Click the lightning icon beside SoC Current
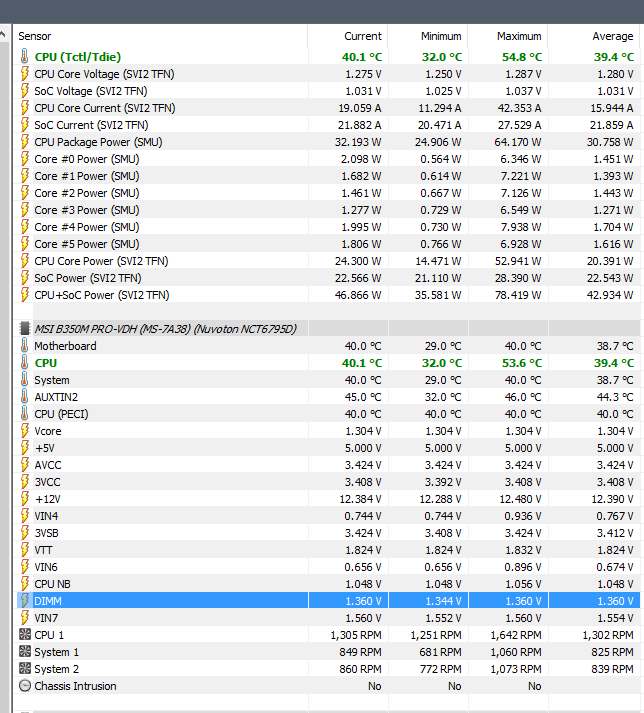This screenshot has width=644, height=713. click(x=25, y=125)
